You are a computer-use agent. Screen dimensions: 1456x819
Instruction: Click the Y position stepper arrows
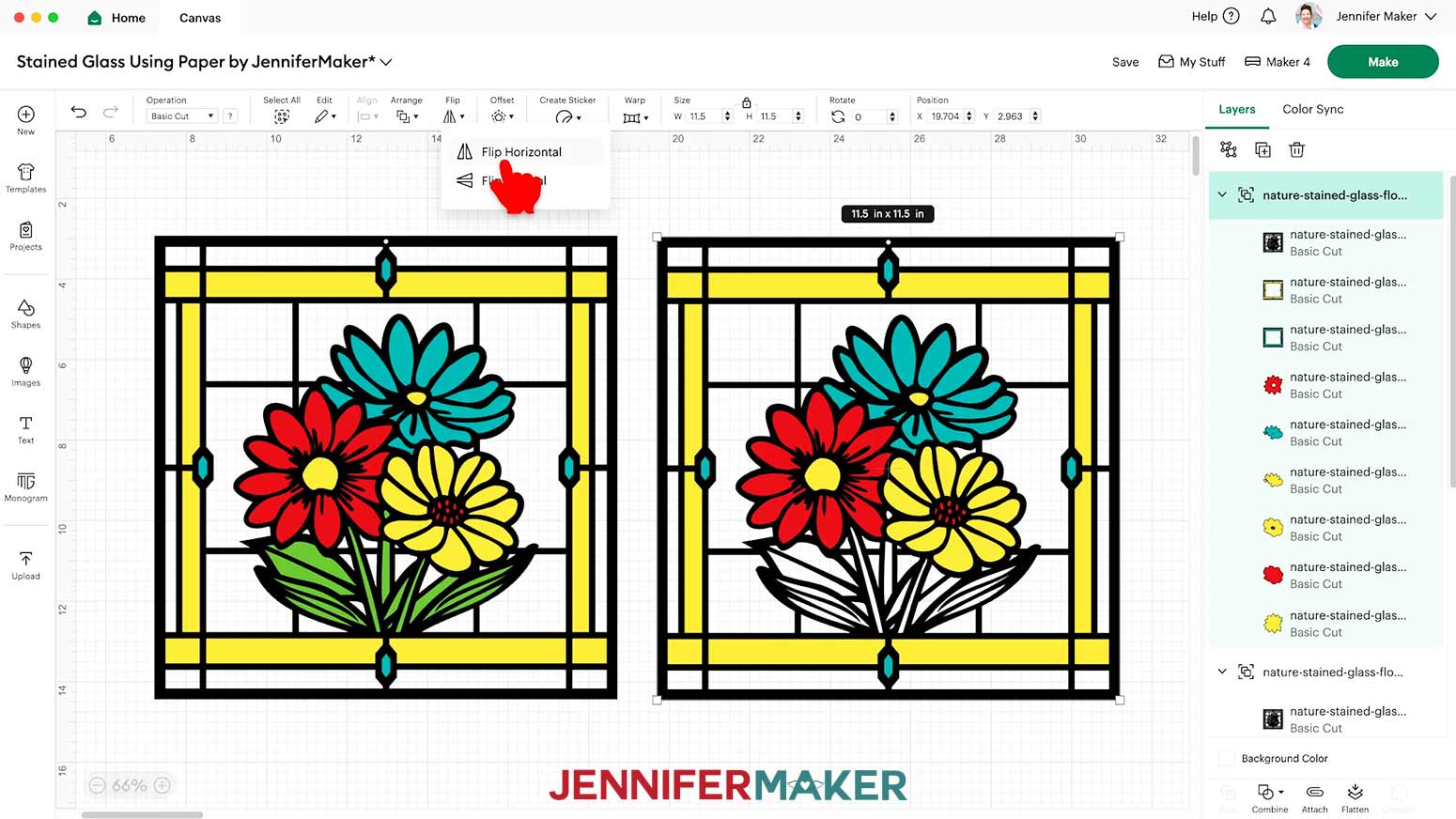[1035, 116]
